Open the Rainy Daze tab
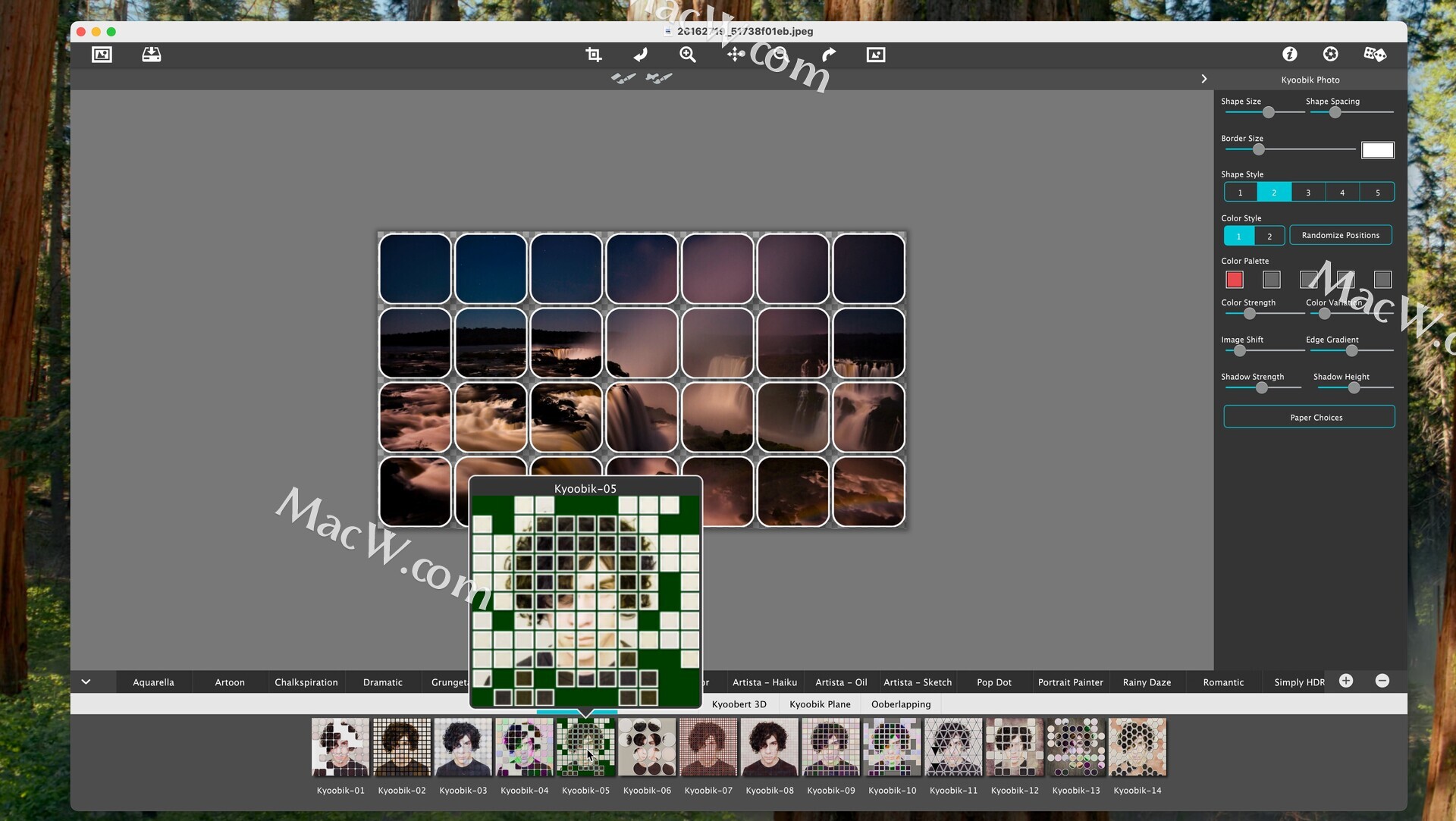1456x821 pixels. coord(1147,682)
